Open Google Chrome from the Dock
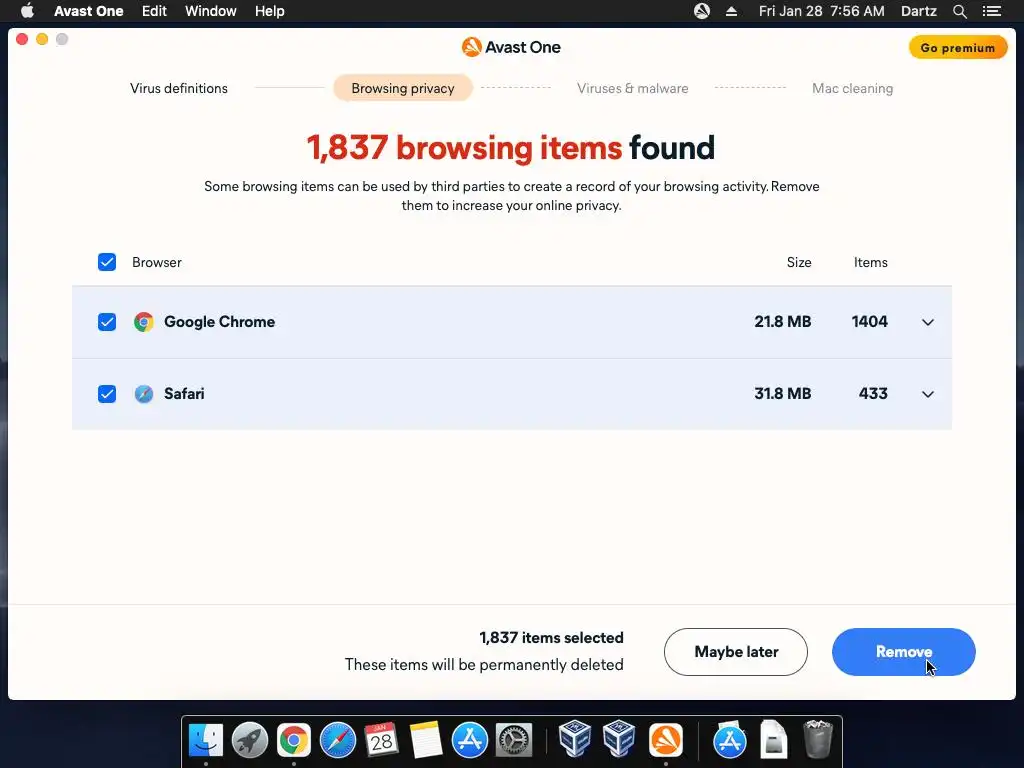The width and height of the screenshot is (1024, 768). point(294,741)
